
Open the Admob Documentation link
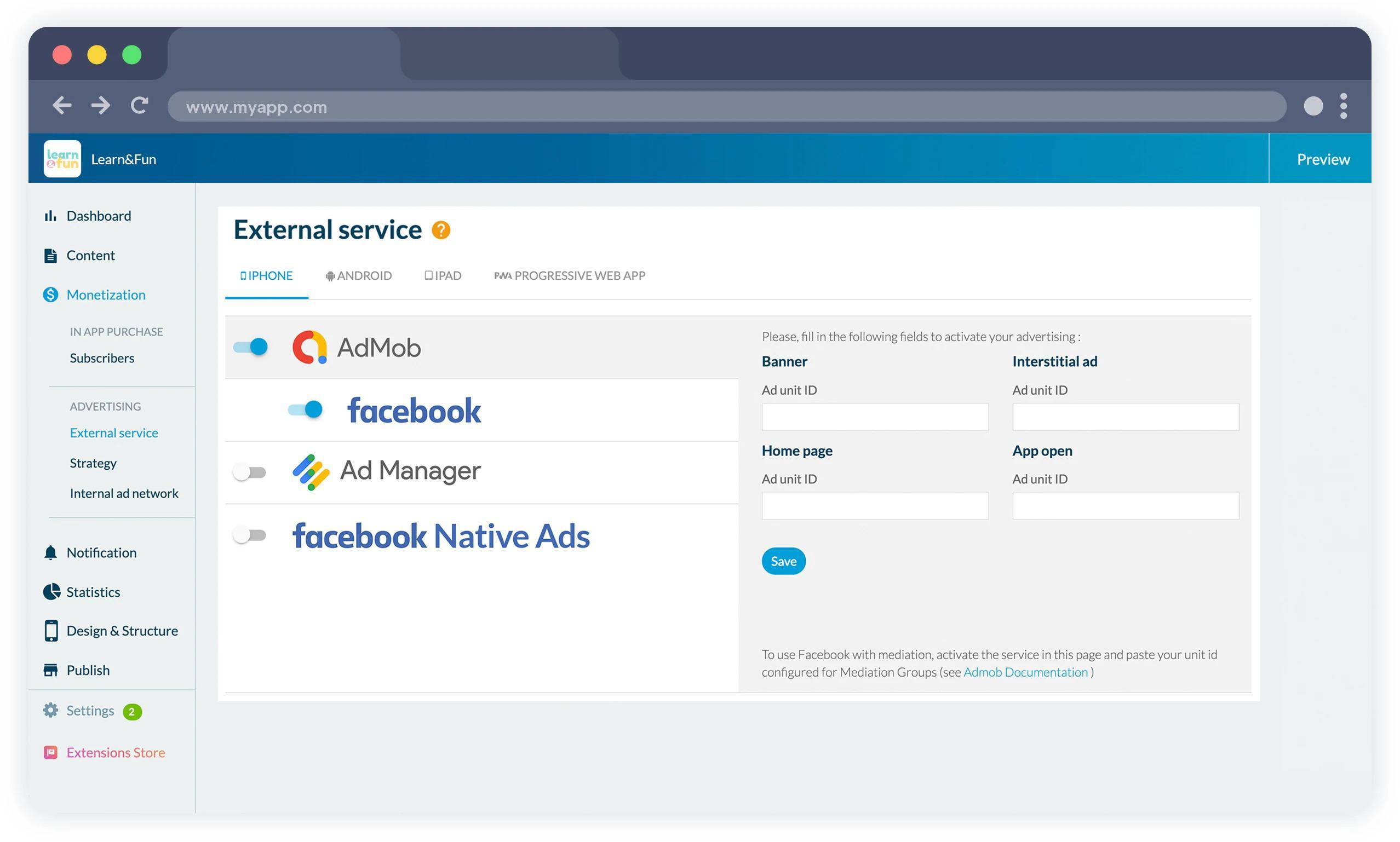1025,672
